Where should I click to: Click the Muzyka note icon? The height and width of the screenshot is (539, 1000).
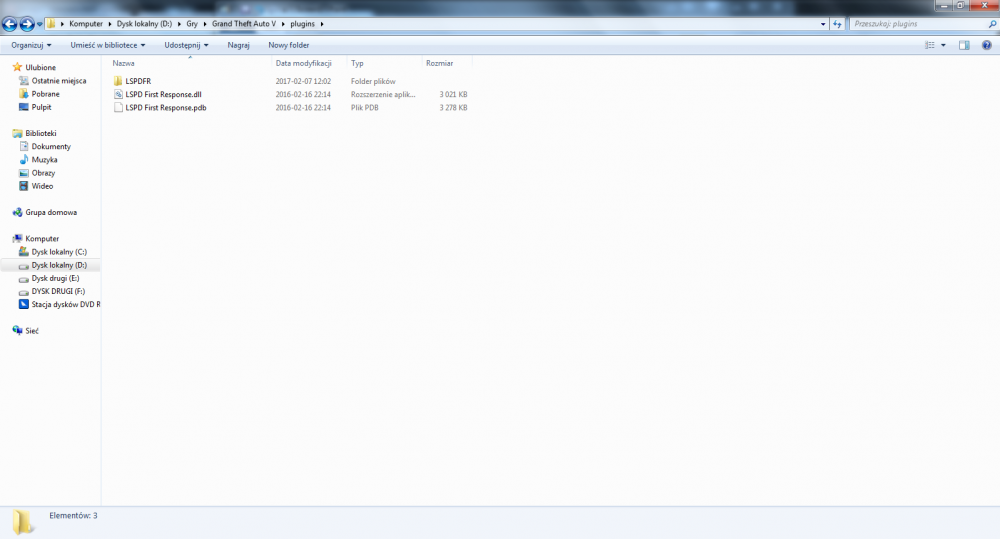pyautogui.click(x=24, y=159)
